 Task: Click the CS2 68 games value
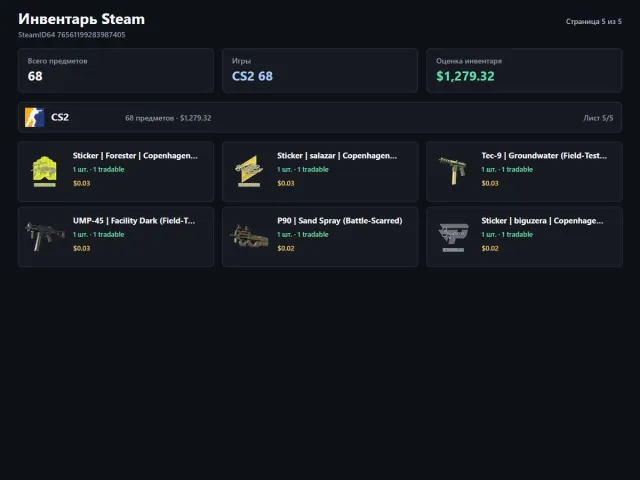click(252, 76)
